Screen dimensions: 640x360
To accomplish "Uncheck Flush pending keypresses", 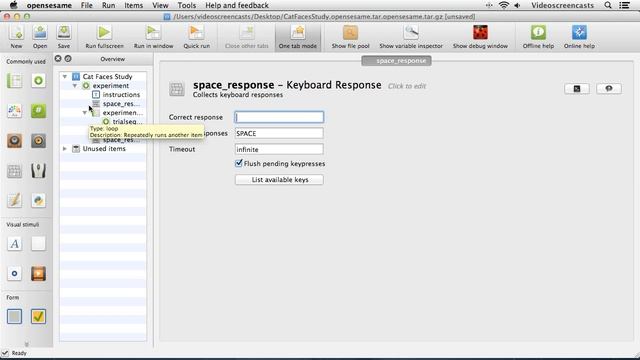I will 239,163.
